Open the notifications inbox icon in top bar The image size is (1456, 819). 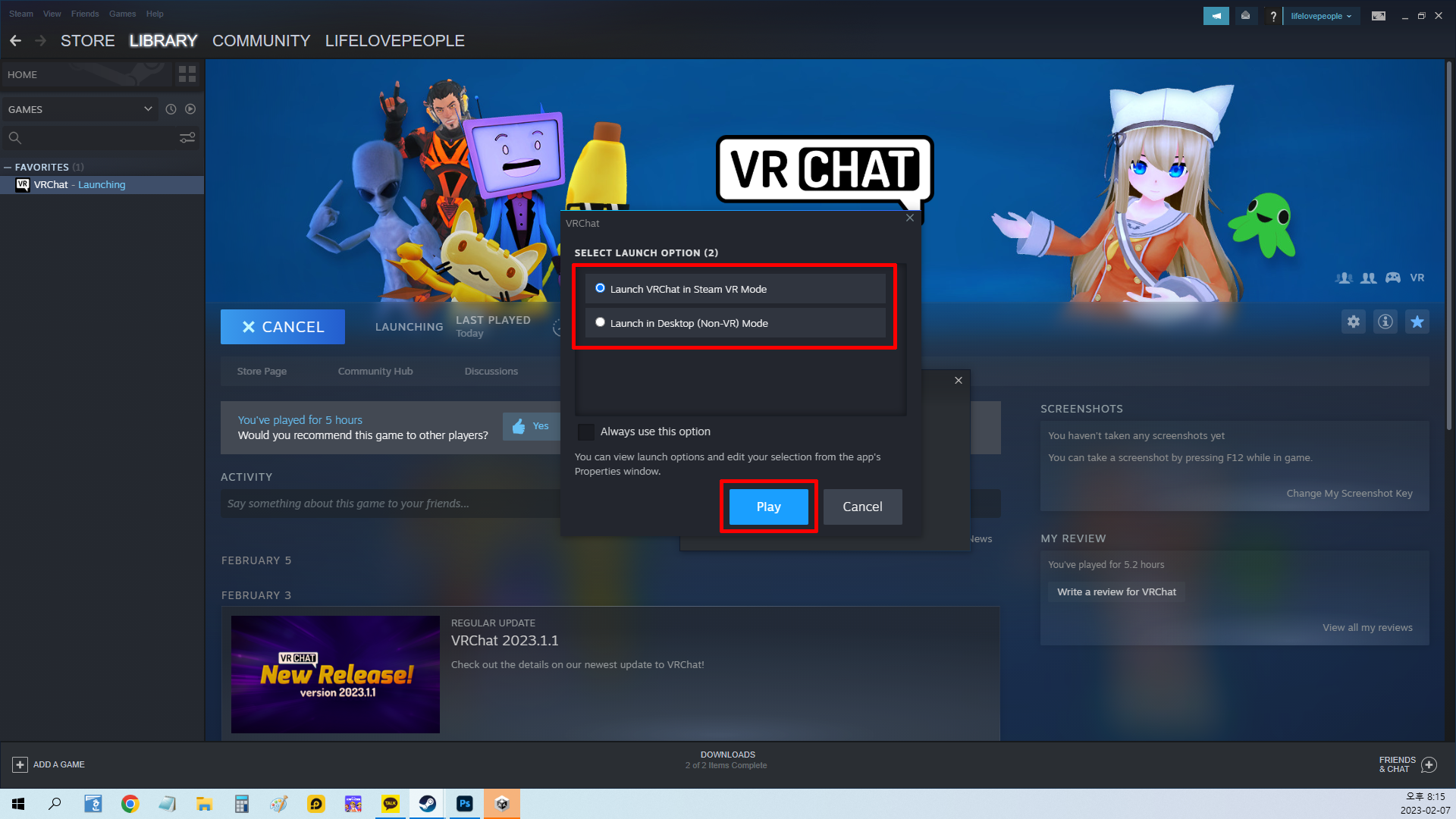click(x=1245, y=16)
